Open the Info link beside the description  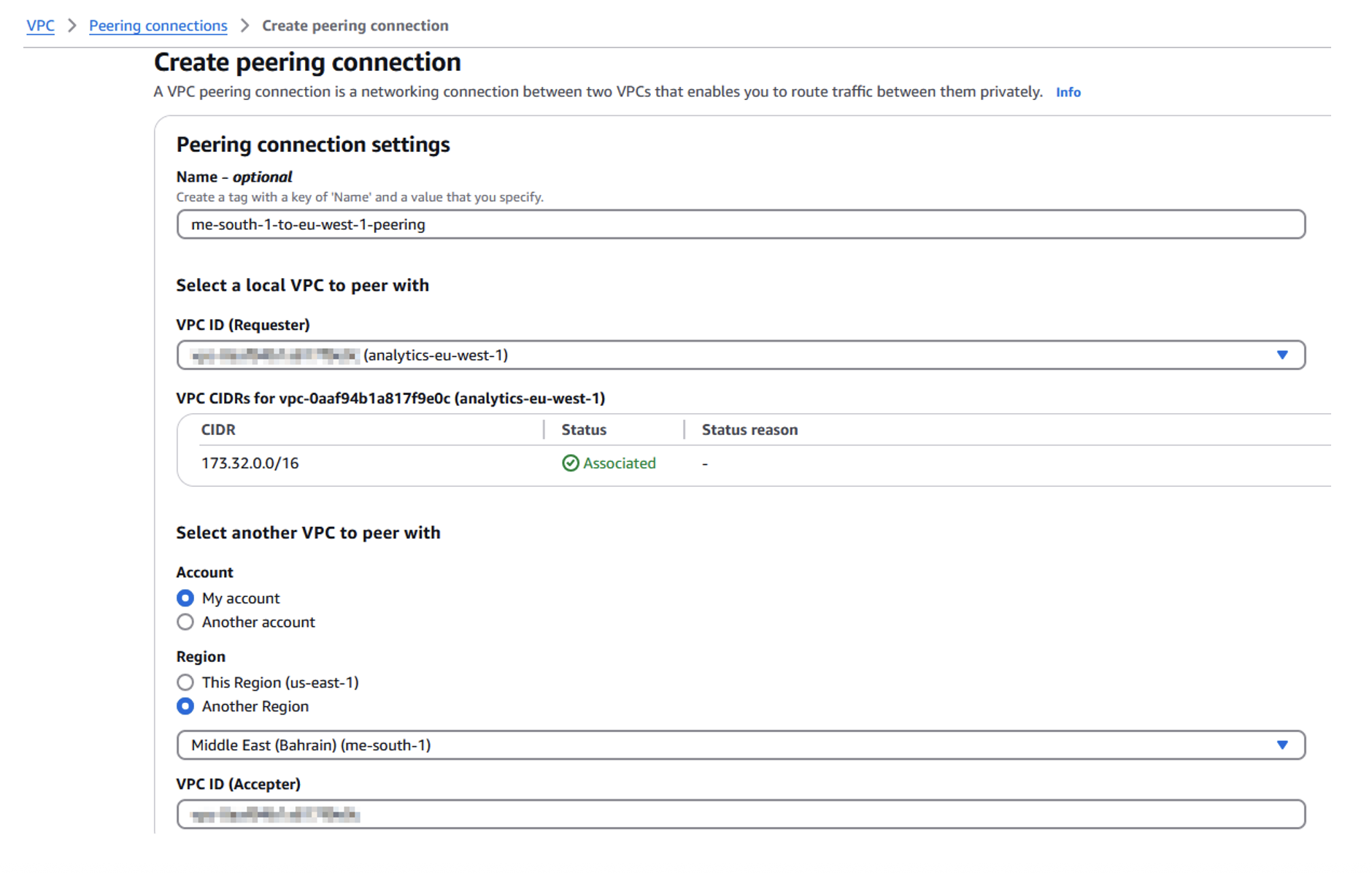pos(1068,92)
